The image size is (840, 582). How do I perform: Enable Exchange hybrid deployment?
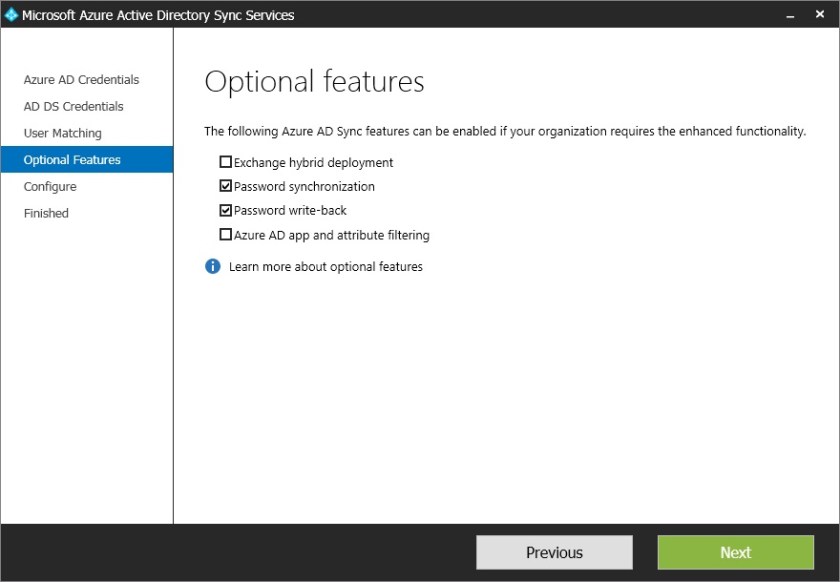(x=227, y=162)
